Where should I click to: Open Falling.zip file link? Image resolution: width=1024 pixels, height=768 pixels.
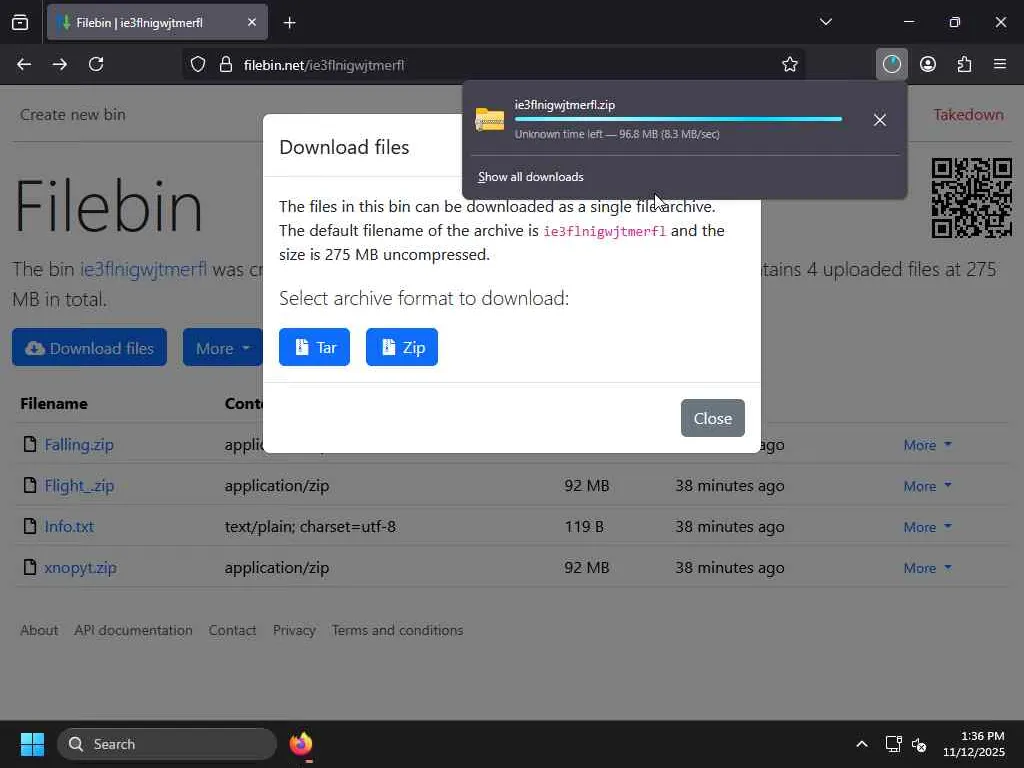pos(78,445)
